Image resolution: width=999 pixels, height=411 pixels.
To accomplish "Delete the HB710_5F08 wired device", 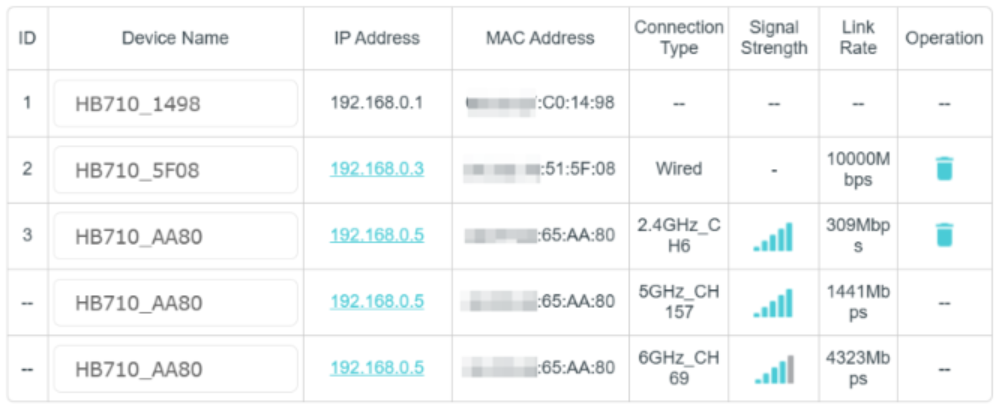I will pos(944,169).
